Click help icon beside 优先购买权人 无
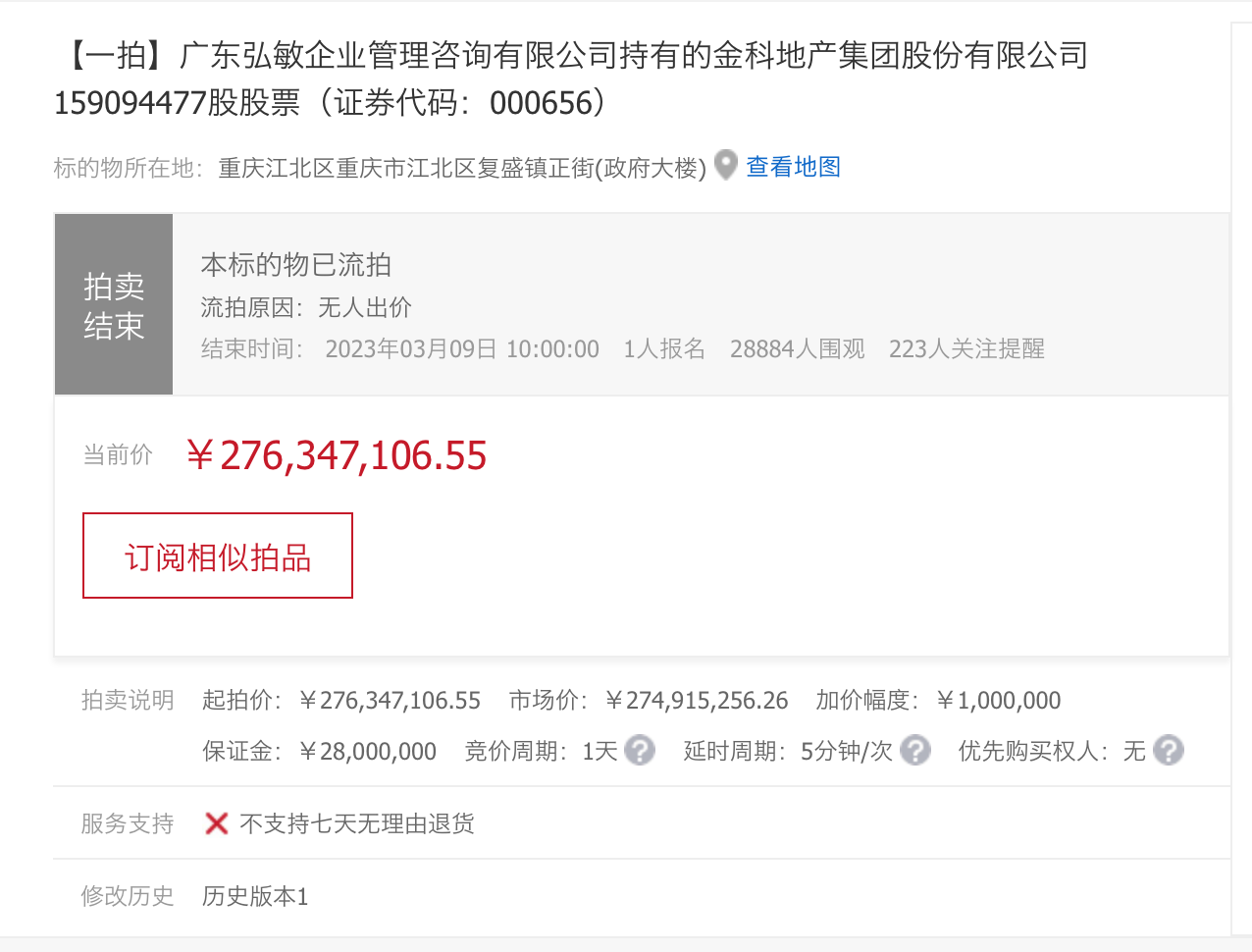The width and height of the screenshot is (1252, 952). click(x=1168, y=751)
